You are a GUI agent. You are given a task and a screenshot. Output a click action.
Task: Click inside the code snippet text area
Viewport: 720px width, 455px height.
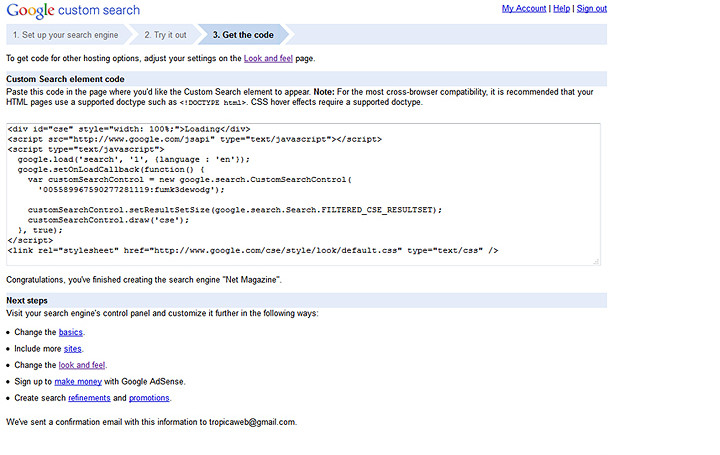point(303,194)
